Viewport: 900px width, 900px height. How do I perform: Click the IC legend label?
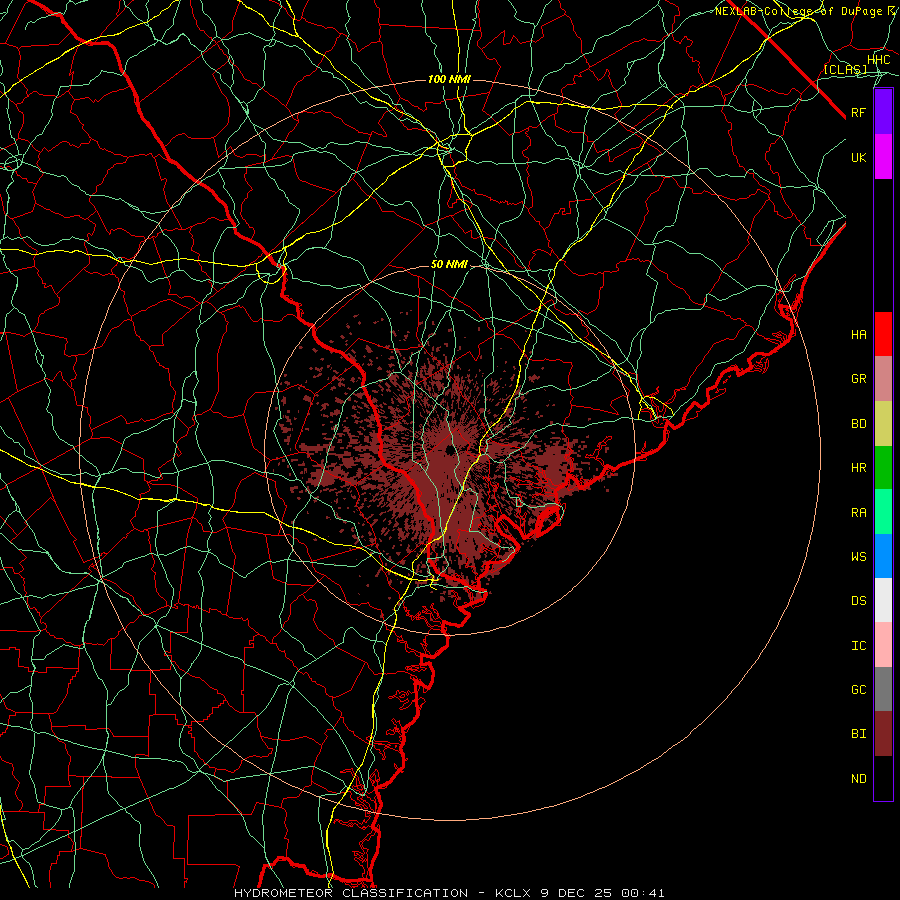(859, 646)
